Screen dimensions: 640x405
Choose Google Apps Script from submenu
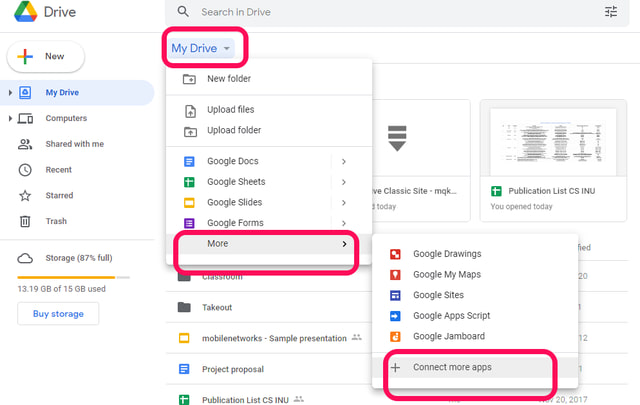point(475,316)
